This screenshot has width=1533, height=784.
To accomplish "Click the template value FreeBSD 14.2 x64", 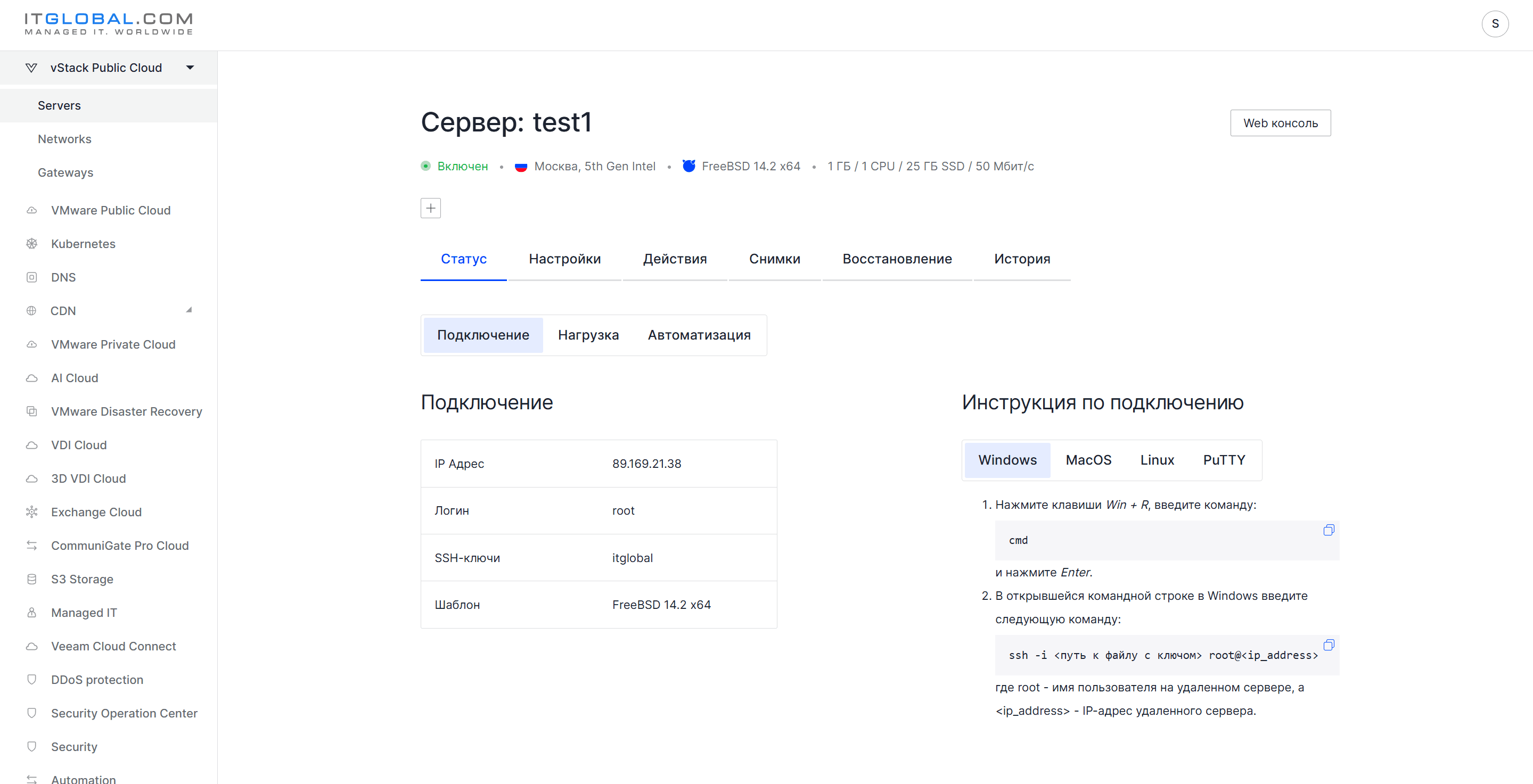I will click(x=661, y=605).
